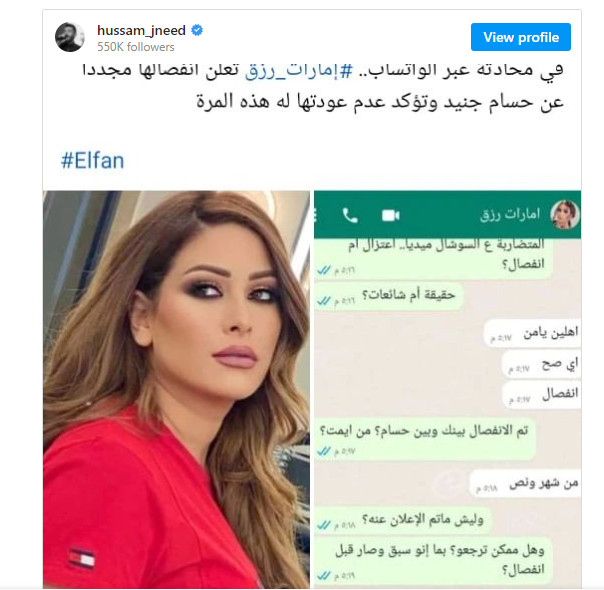Screen dimensions: 604x590
Task: Click the 550K followers text
Action: click(136, 47)
